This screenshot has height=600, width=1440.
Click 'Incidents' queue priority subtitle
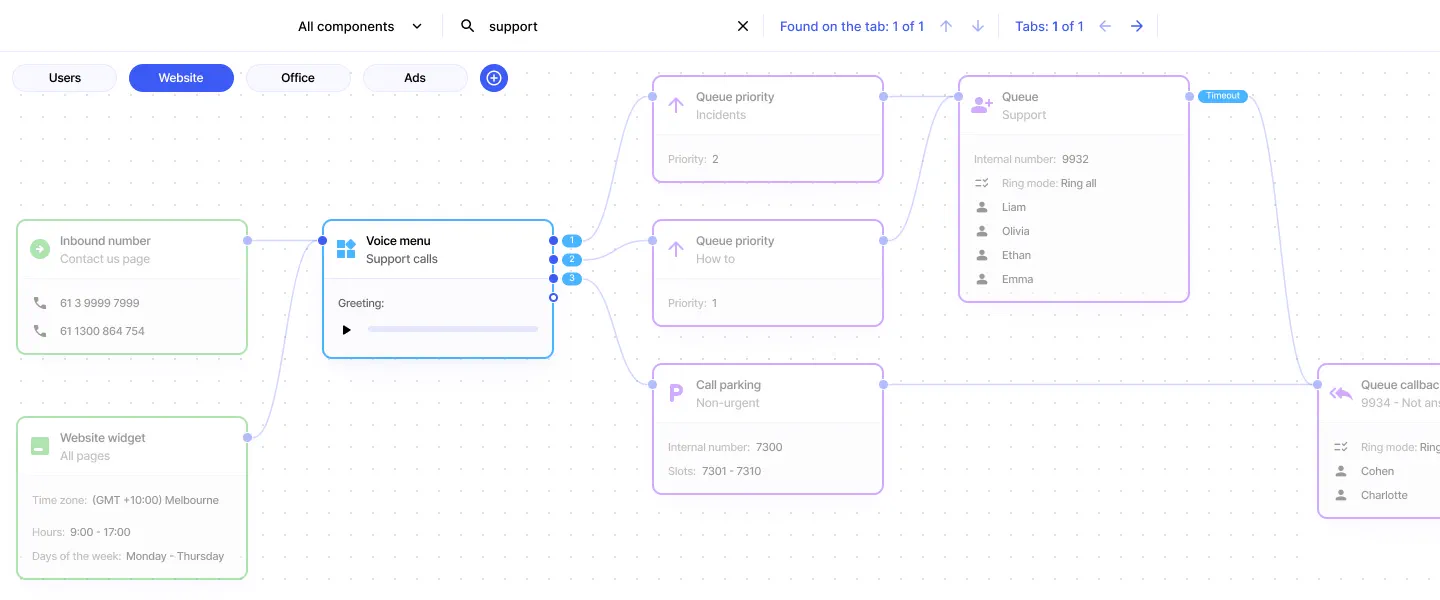click(721, 115)
